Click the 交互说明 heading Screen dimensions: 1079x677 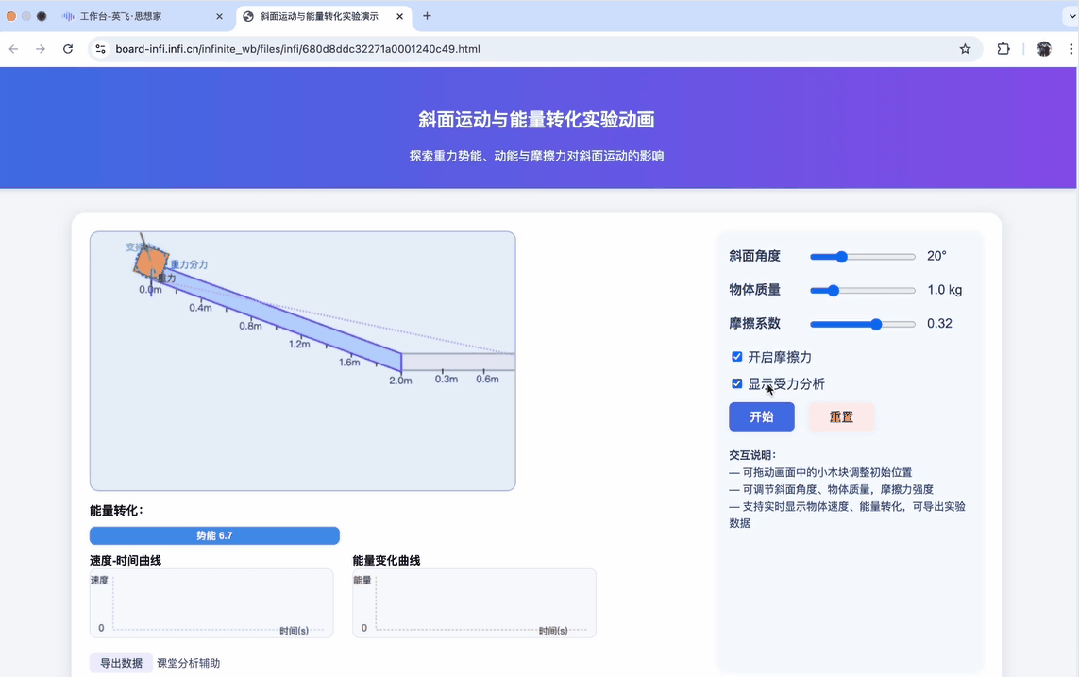tap(753, 455)
